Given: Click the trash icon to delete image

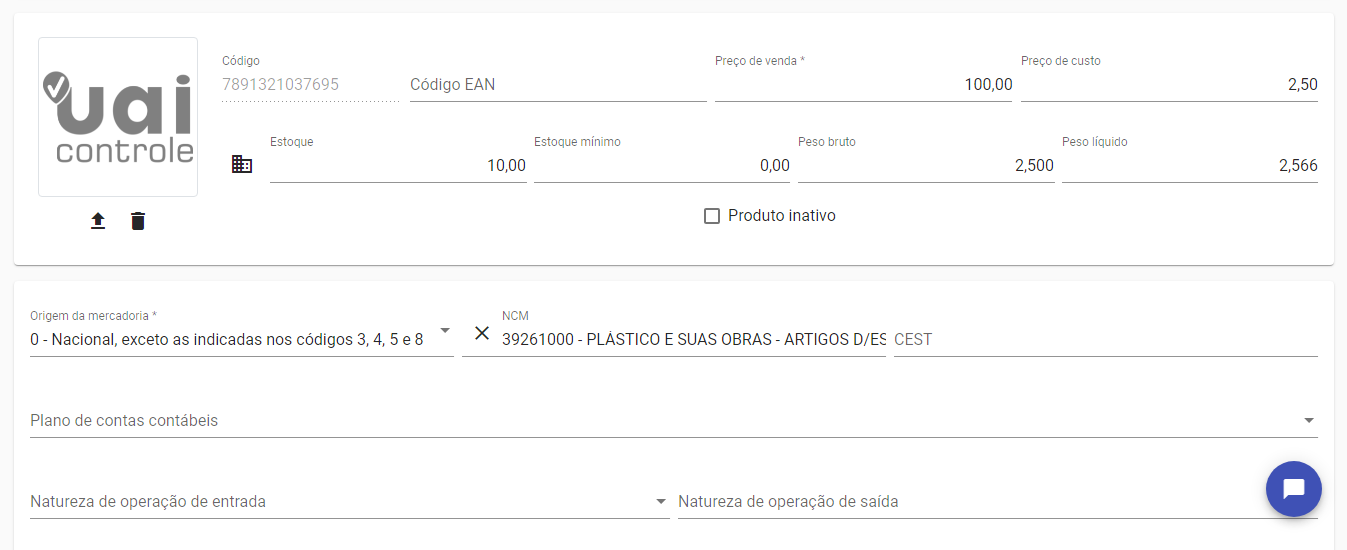Looking at the screenshot, I should tap(138, 221).
